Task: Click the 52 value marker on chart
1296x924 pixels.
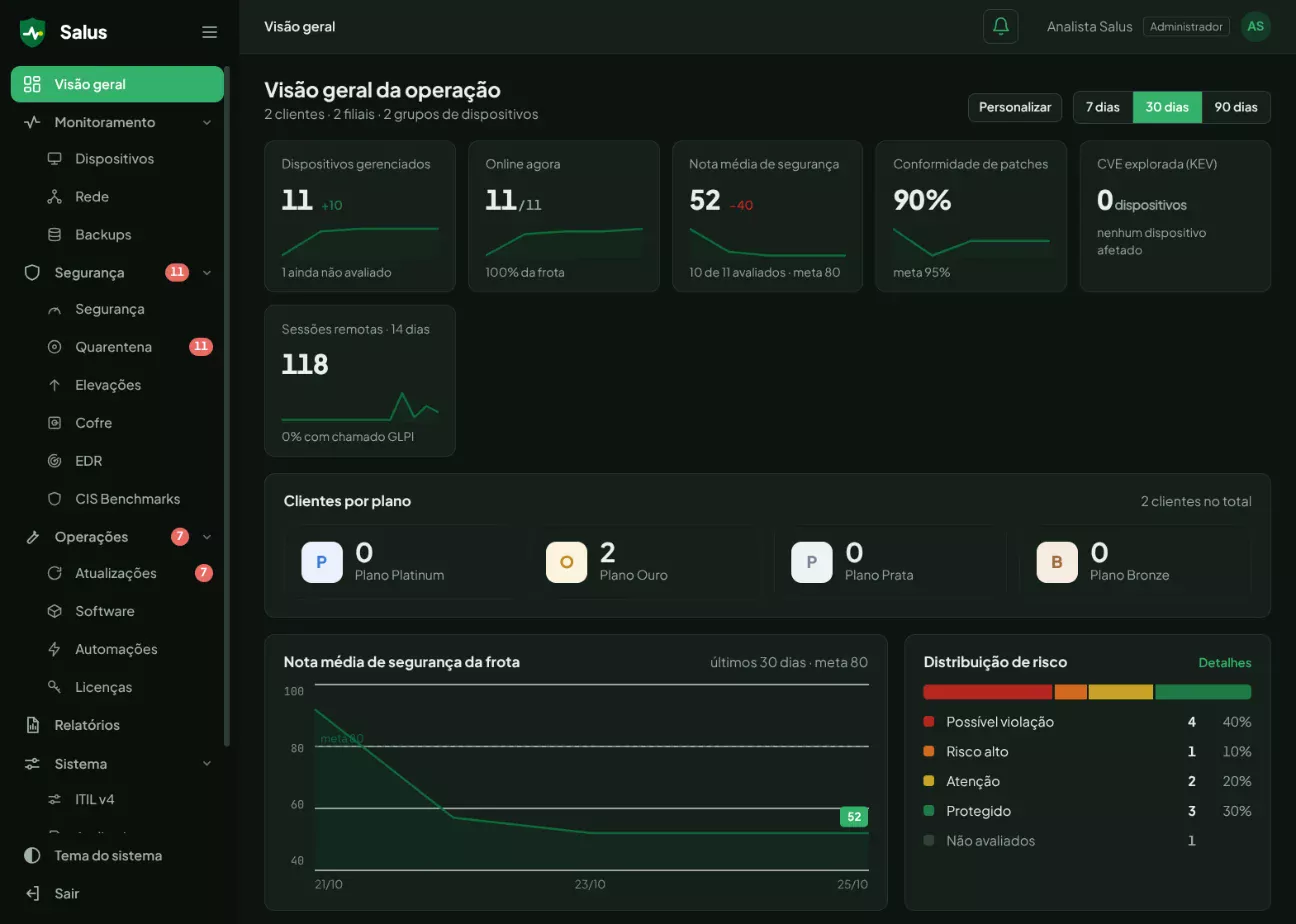Action: coord(854,817)
